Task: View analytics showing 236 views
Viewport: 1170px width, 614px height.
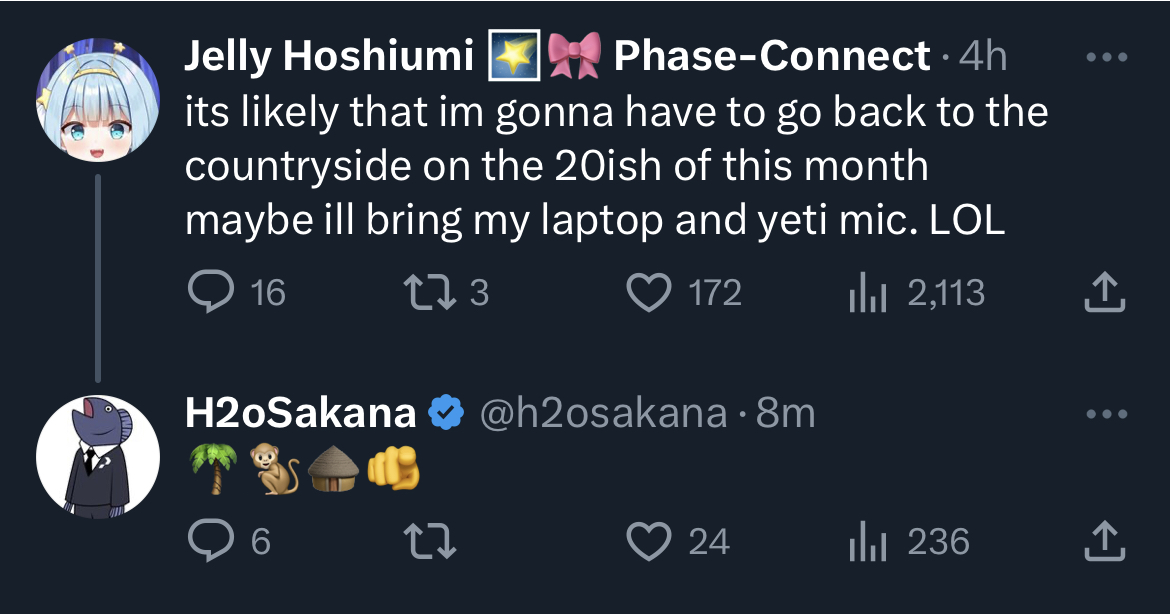Action: click(x=909, y=541)
